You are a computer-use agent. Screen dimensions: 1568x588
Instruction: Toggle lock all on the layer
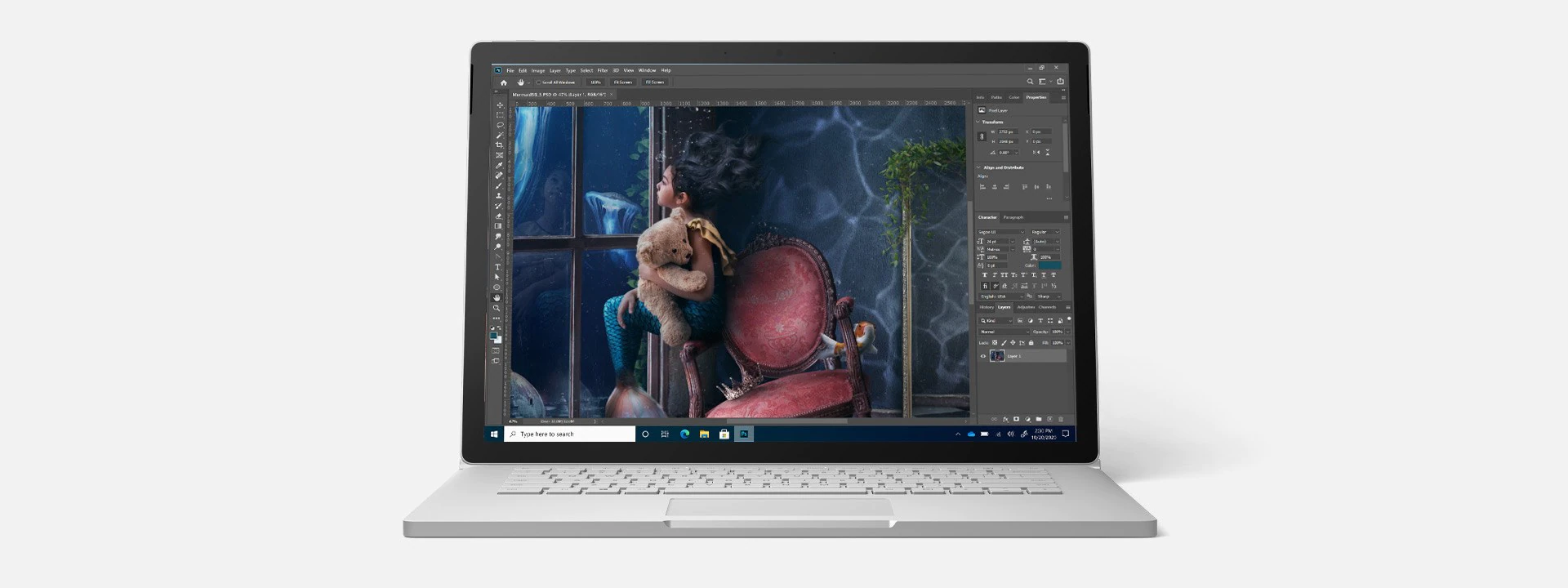coord(1031,343)
